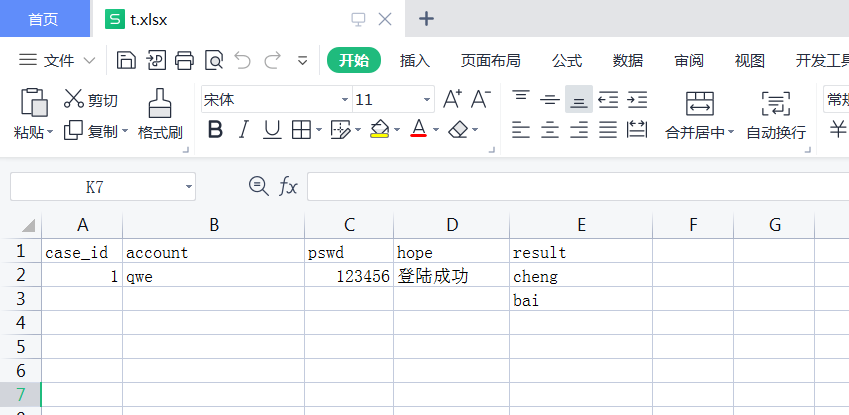This screenshot has height=415, width=849.
Task: Open fill color dropdown arrow
Action: click(x=397, y=130)
